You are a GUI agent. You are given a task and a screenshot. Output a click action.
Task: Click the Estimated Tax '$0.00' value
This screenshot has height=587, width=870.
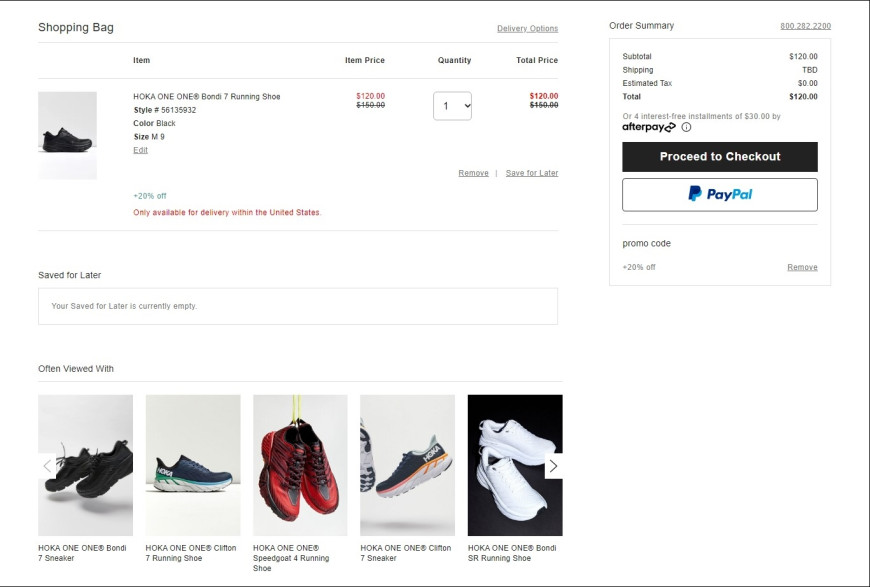coord(807,83)
